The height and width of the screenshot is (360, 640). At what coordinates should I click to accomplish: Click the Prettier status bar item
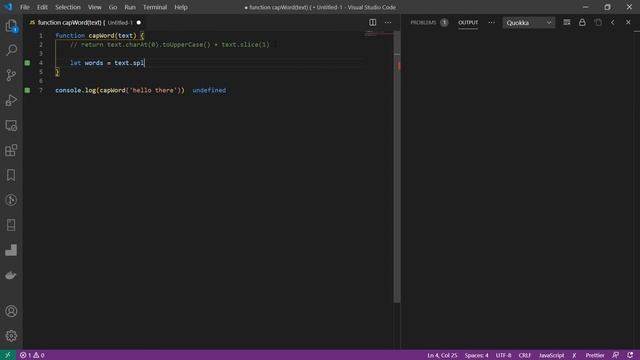(x=595, y=355)
